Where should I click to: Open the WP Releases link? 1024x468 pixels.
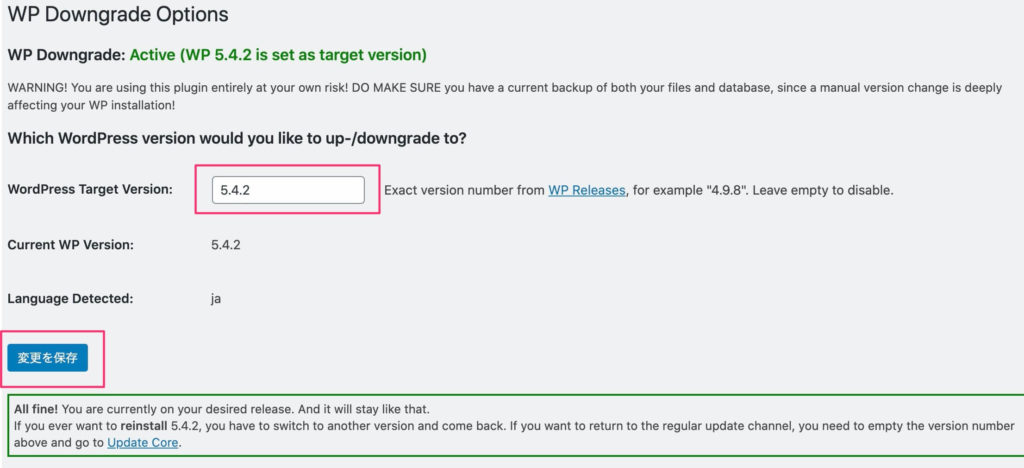(586, 191)
